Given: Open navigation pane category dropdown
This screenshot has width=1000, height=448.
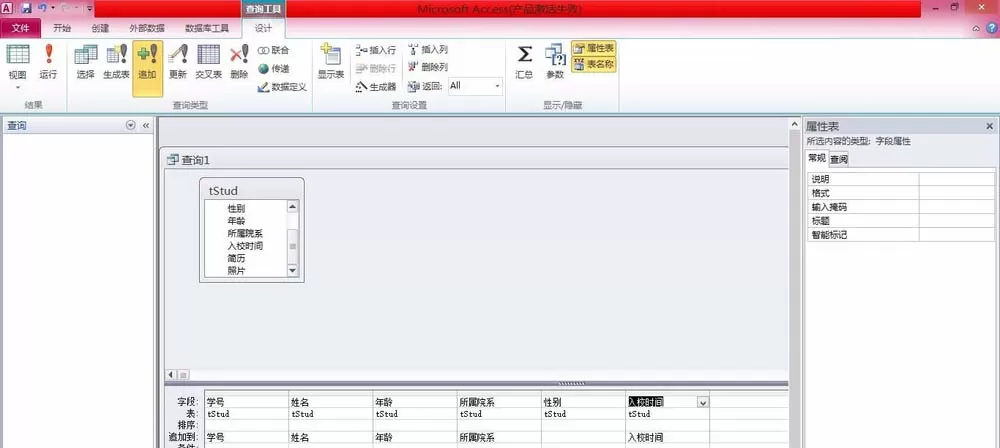Looking at the screenshot, I should point(131,126).
